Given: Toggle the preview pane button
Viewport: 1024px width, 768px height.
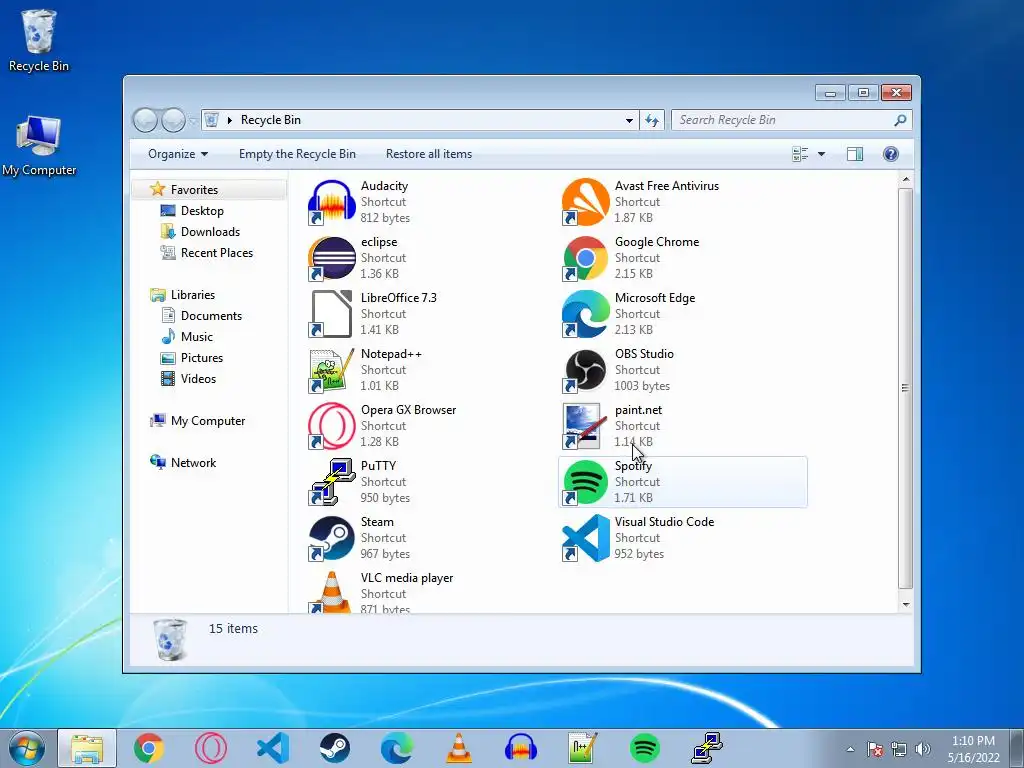Looking at the screenshot, I should point(855,154).
